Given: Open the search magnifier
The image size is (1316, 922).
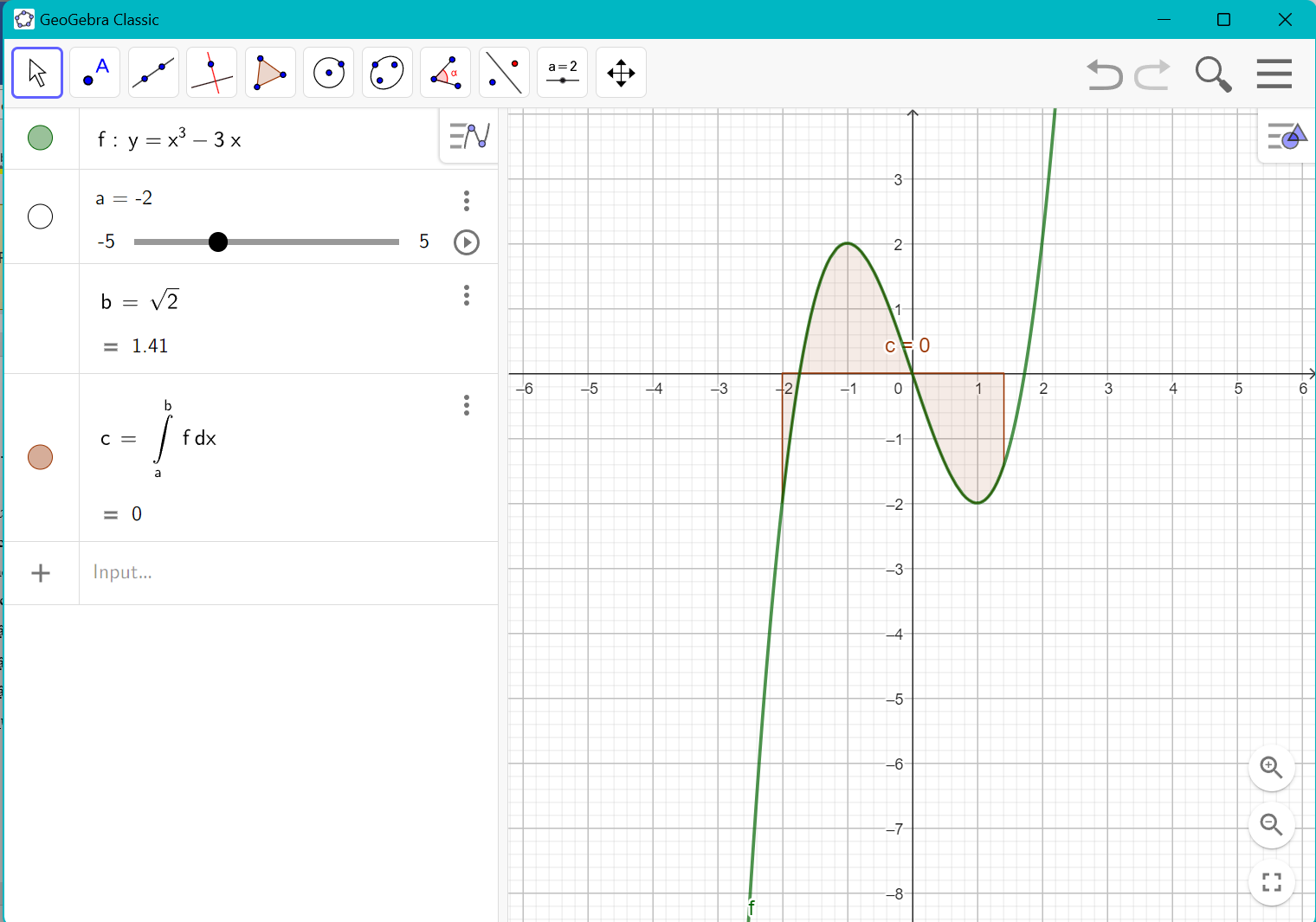Looking at the screenshot, I should [1213, 74].
